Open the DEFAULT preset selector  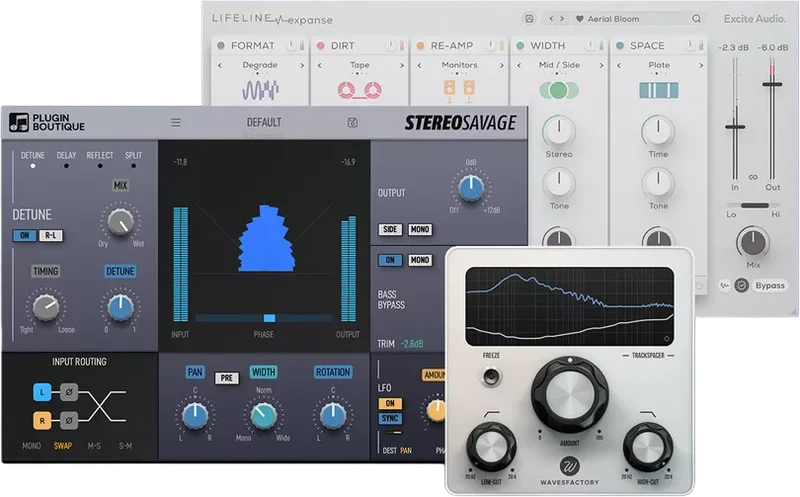(x=264, y=122)
